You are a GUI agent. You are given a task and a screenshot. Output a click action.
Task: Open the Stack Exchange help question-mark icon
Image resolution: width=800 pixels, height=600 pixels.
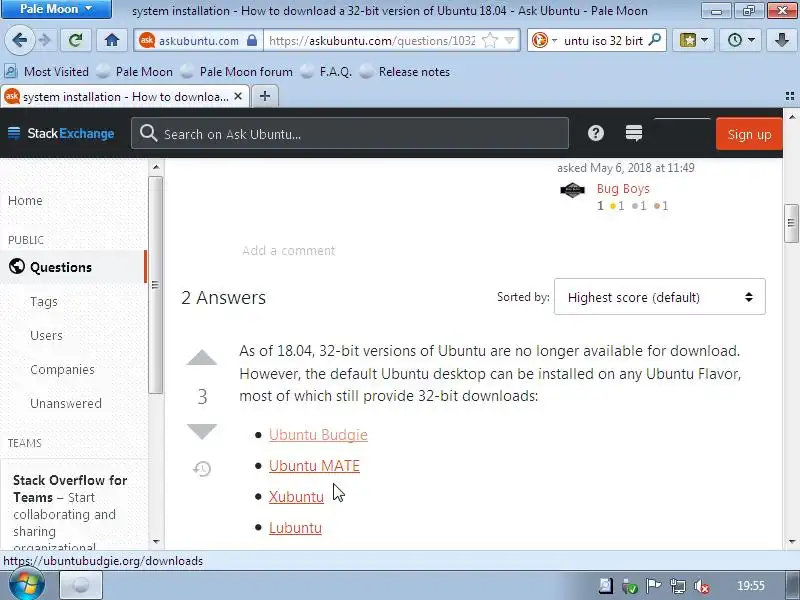tap(595, 133)
